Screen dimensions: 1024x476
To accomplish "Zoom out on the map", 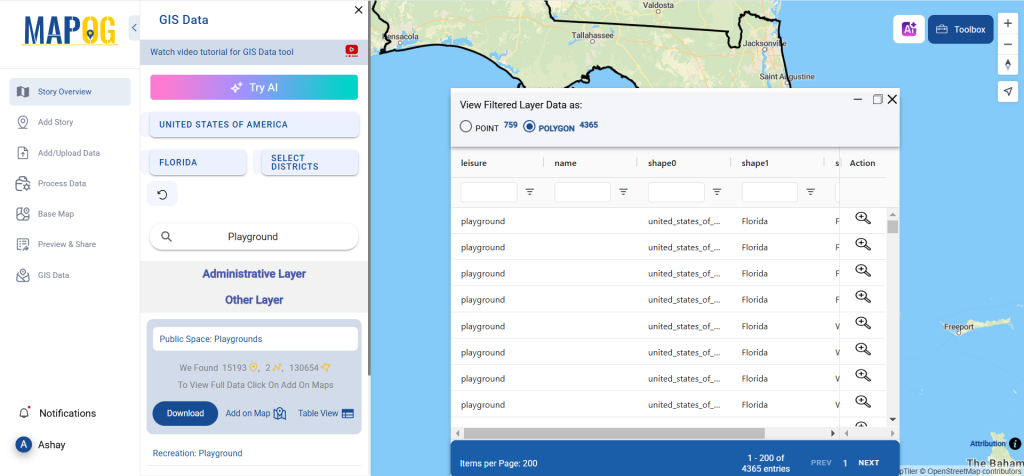I will click(1007, 44).
